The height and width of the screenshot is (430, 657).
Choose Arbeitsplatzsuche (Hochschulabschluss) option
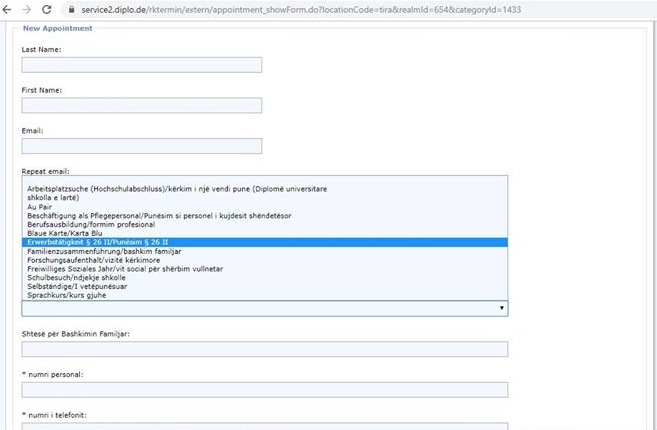[x=265, y=193]
